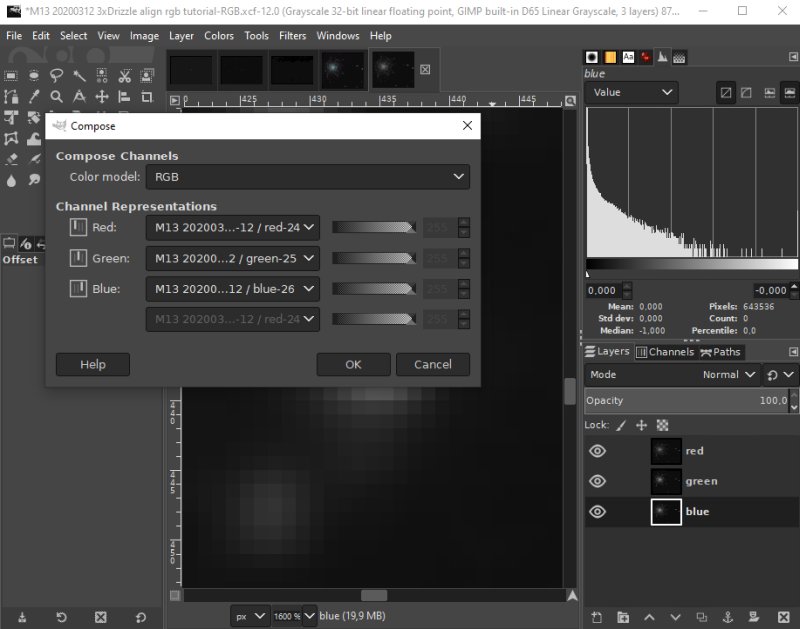This screenshot has height=629, width=800.
Task: Toggle visibility of the green layer
Action: (x=597, y=481)
